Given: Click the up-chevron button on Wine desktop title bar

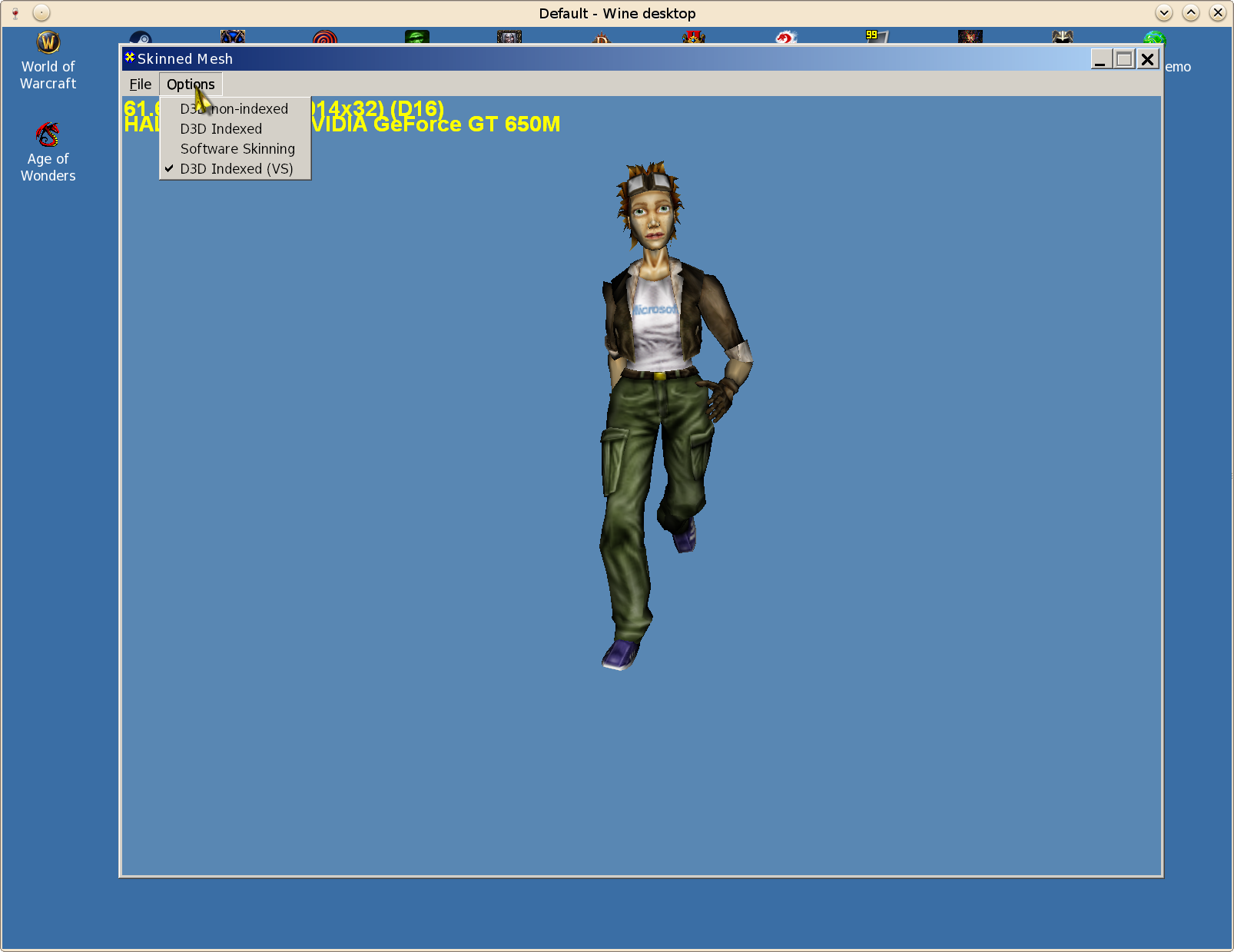Looking at the screenshot, I should [1190, 13].
